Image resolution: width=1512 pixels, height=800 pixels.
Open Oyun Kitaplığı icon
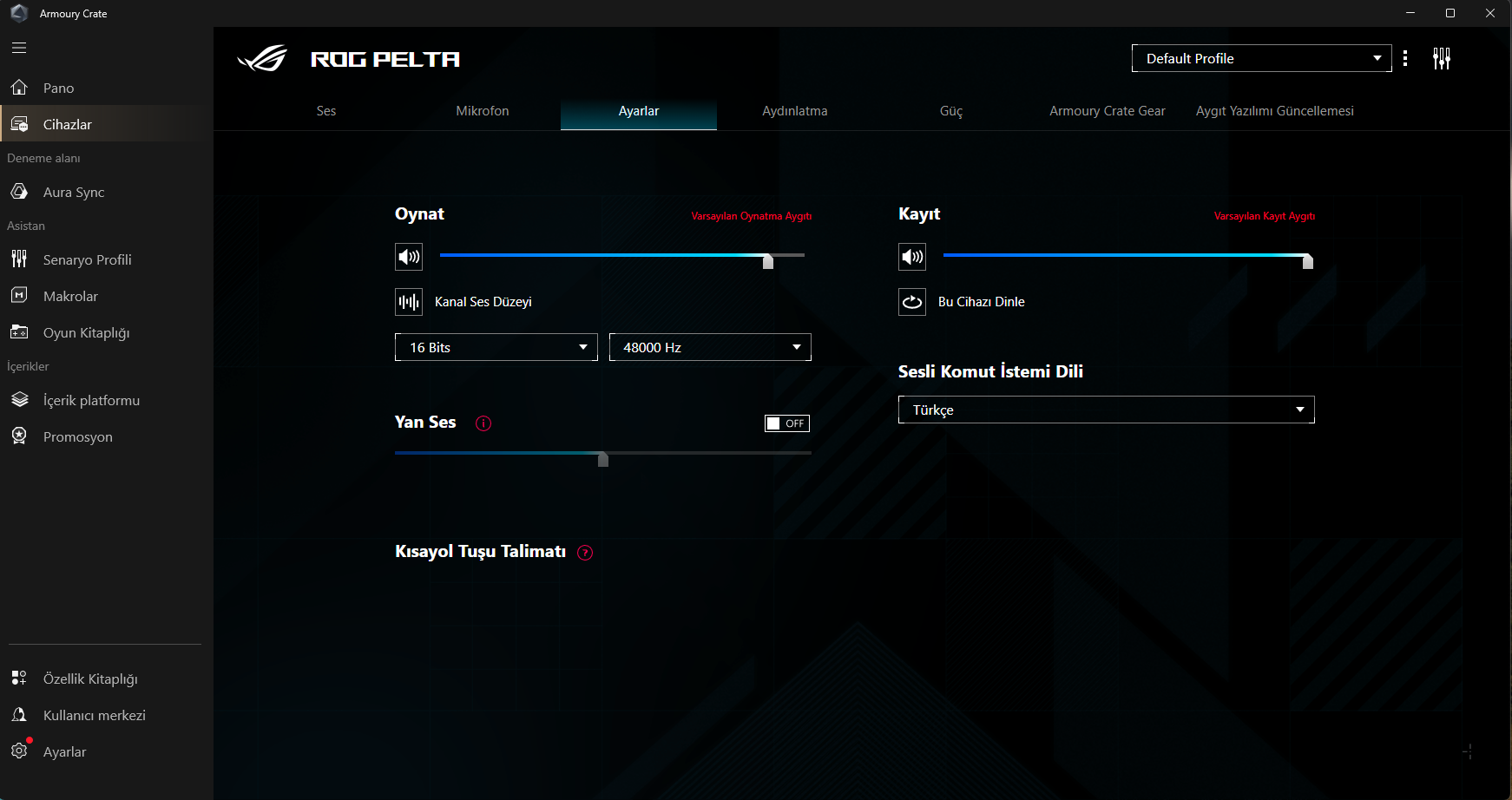coord(19,332)
